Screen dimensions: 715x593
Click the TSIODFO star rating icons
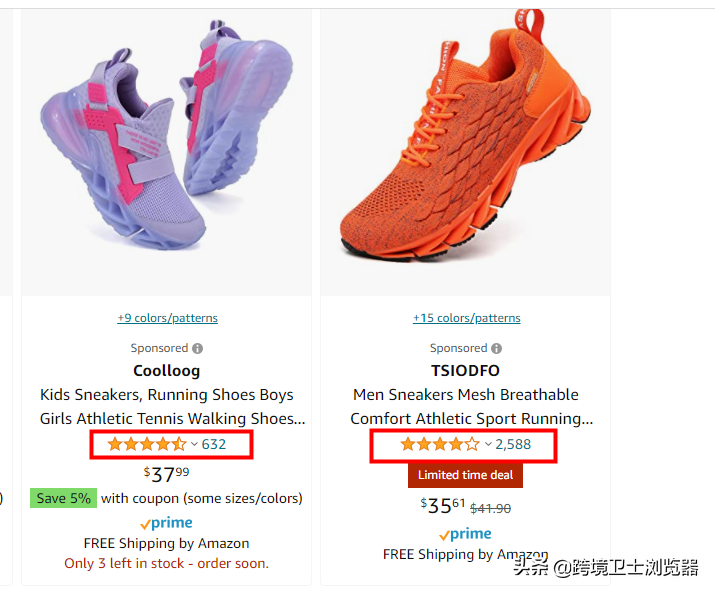[x=440, y=444]
